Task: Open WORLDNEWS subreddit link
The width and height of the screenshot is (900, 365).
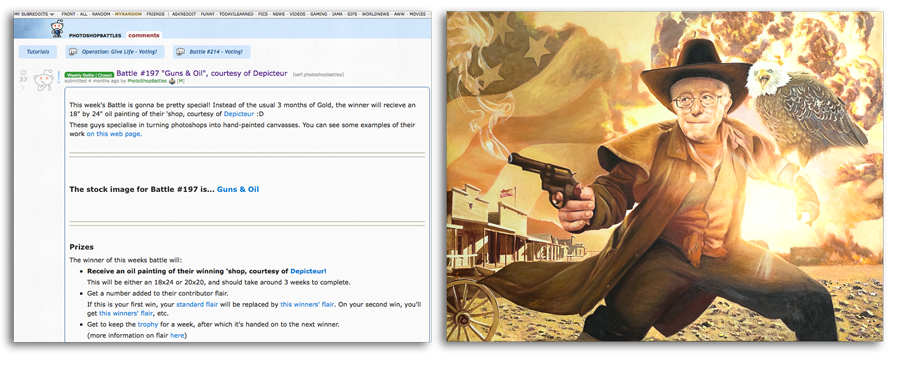Action: tap(375, 13)
